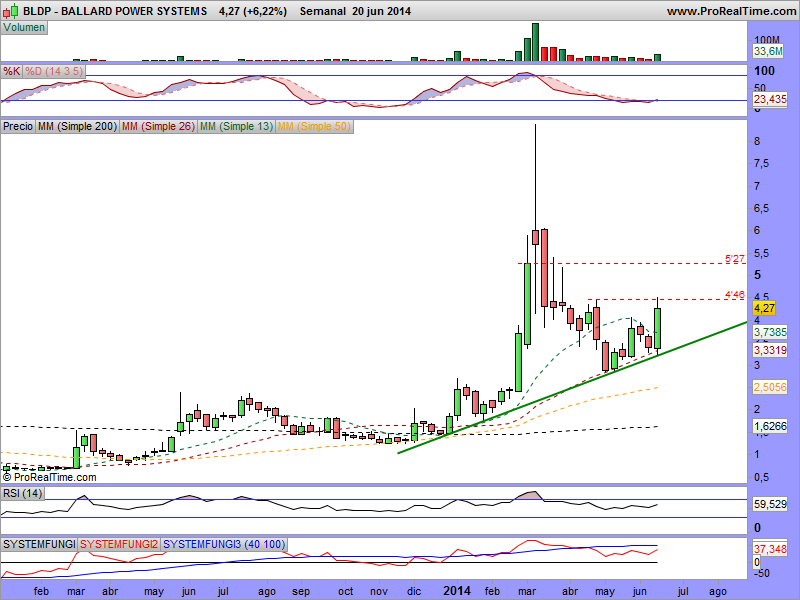Viewport: 800px width, 600px height.
Task: Select the SYSTEMFUNGI indicator label
Action: tap(39, 544)
